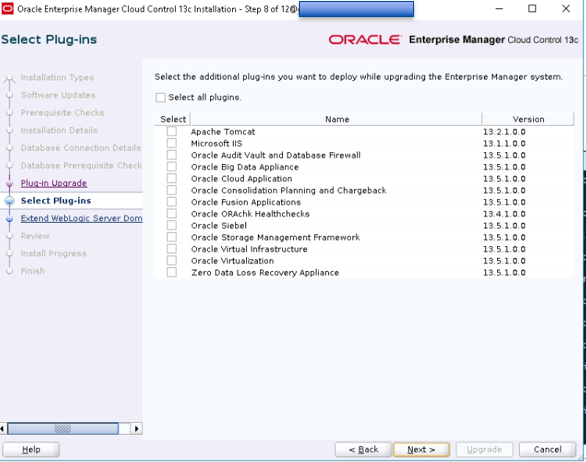
Task: Click the Oracle Fusion Applications row name
Action: pyautogui.click(x=246, y=202)
